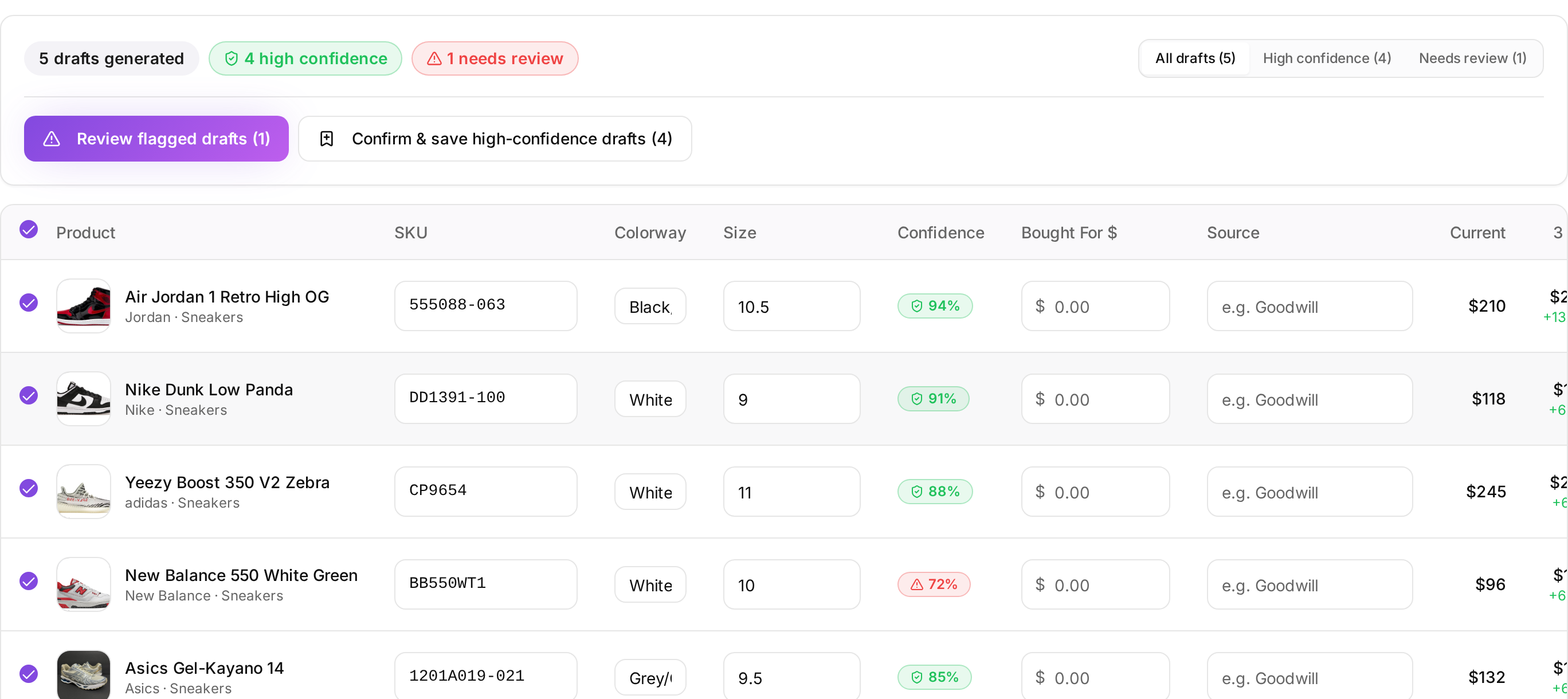Uncheck the Nike Dunk Low Panda row

(29, 395)
